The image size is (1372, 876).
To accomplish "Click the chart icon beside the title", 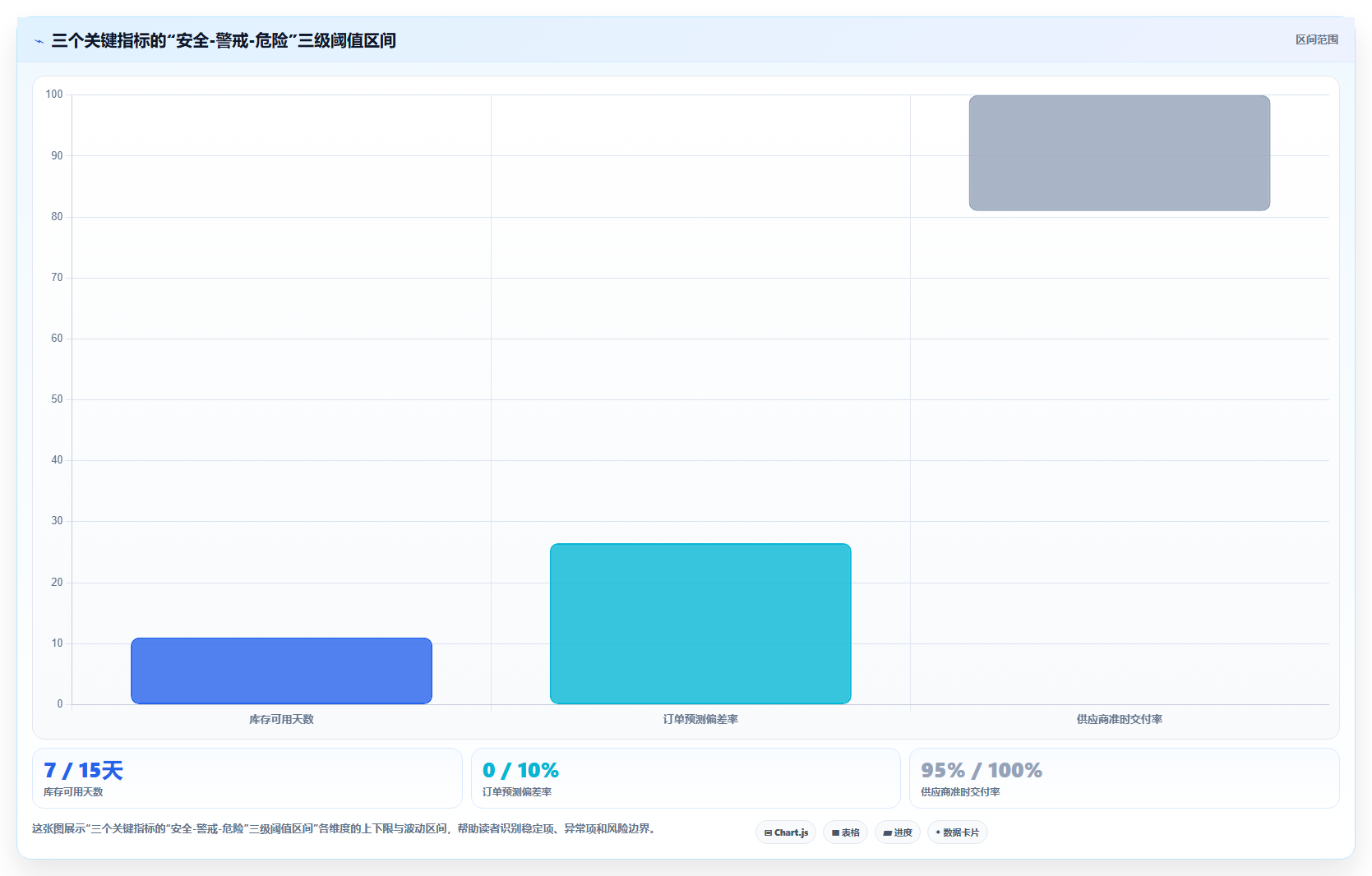I will [x=39, y=41].
